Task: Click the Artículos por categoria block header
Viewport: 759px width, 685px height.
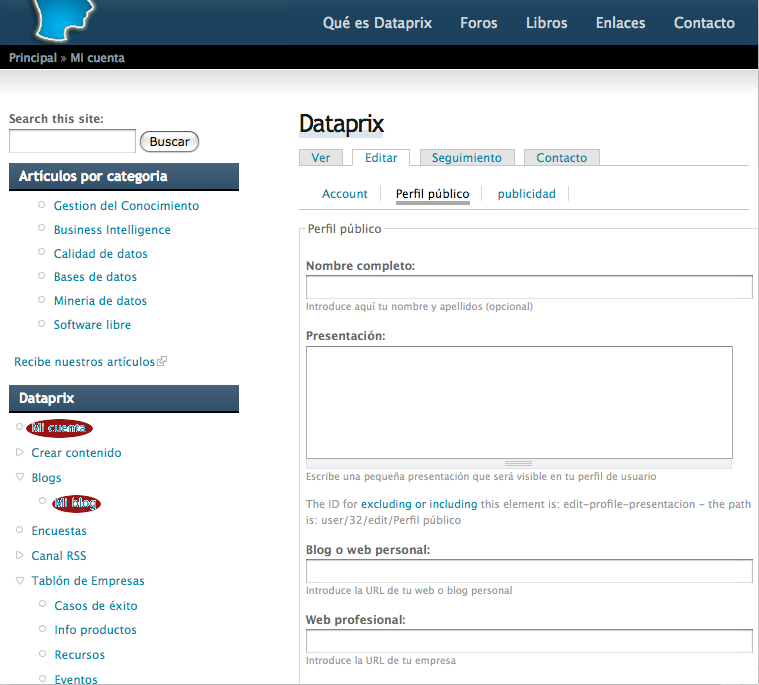Action: [x=124, y=176]
